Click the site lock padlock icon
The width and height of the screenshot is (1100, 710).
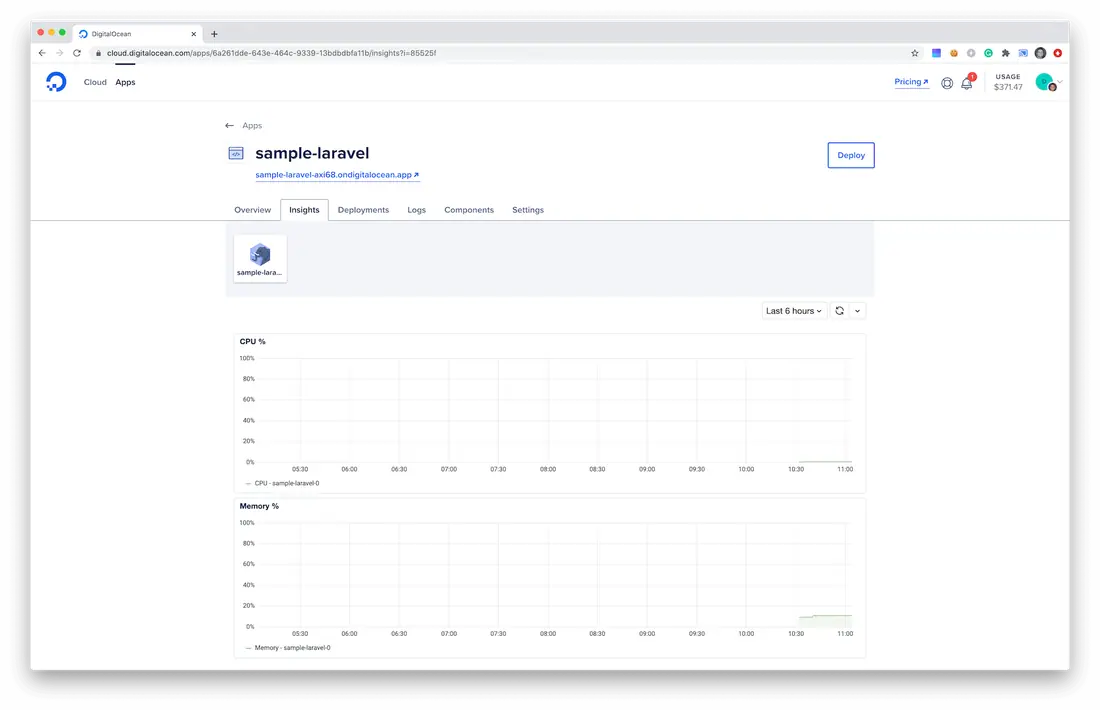[x=98, y=53]
